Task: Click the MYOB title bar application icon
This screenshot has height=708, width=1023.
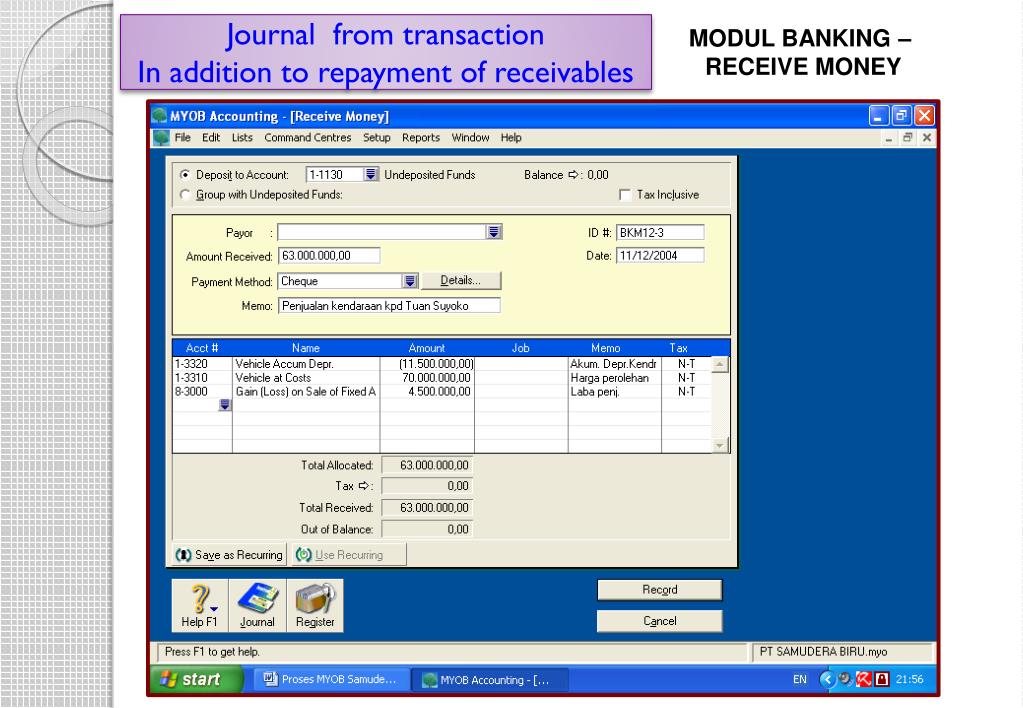Action: point(159,116)
